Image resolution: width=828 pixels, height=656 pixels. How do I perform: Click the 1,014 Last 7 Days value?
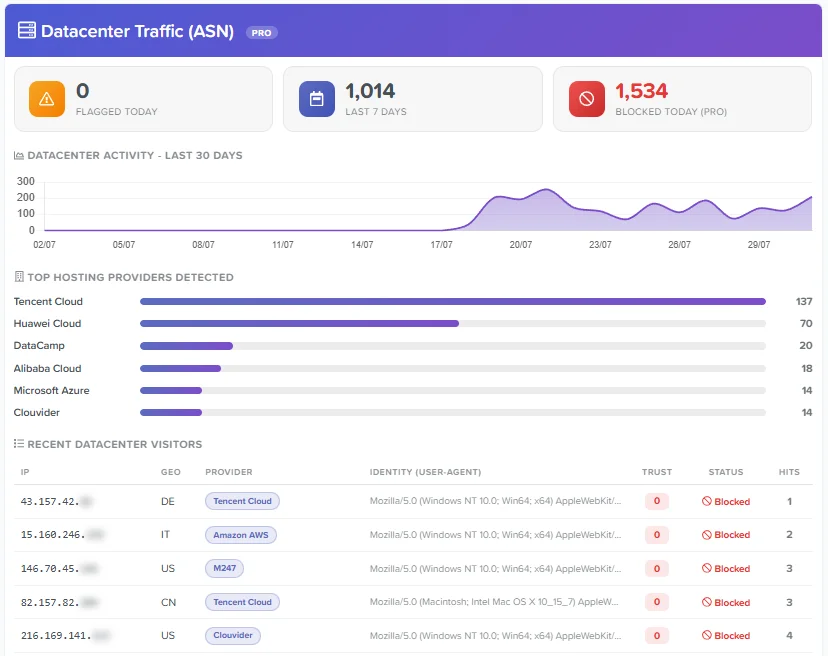tap(370, 91)
